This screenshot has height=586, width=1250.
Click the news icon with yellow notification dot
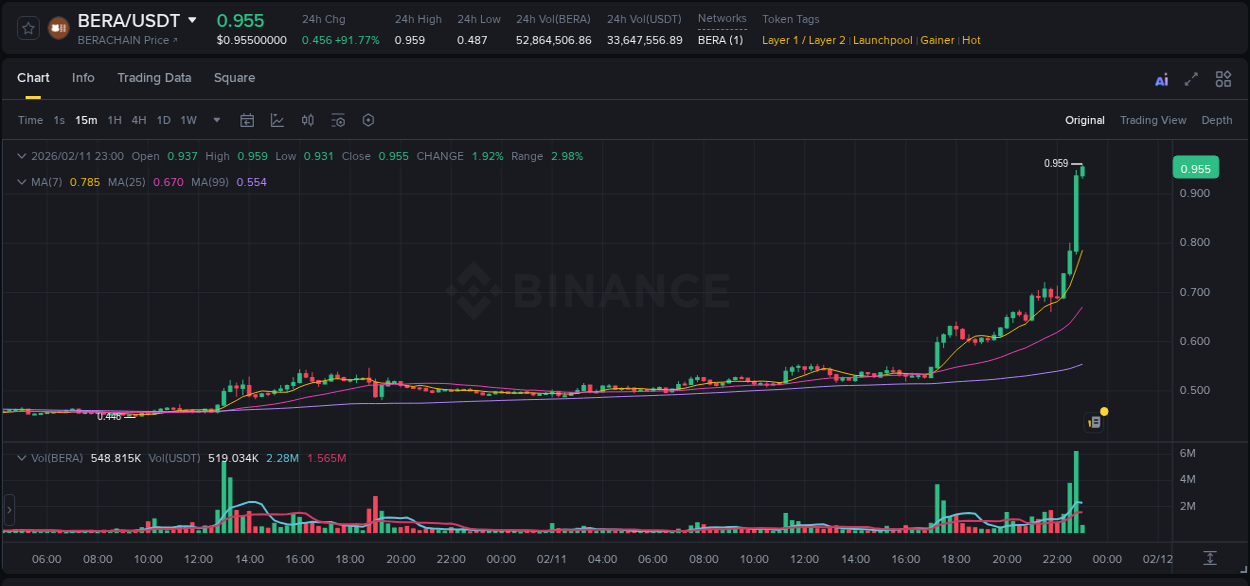[1095, 420]
